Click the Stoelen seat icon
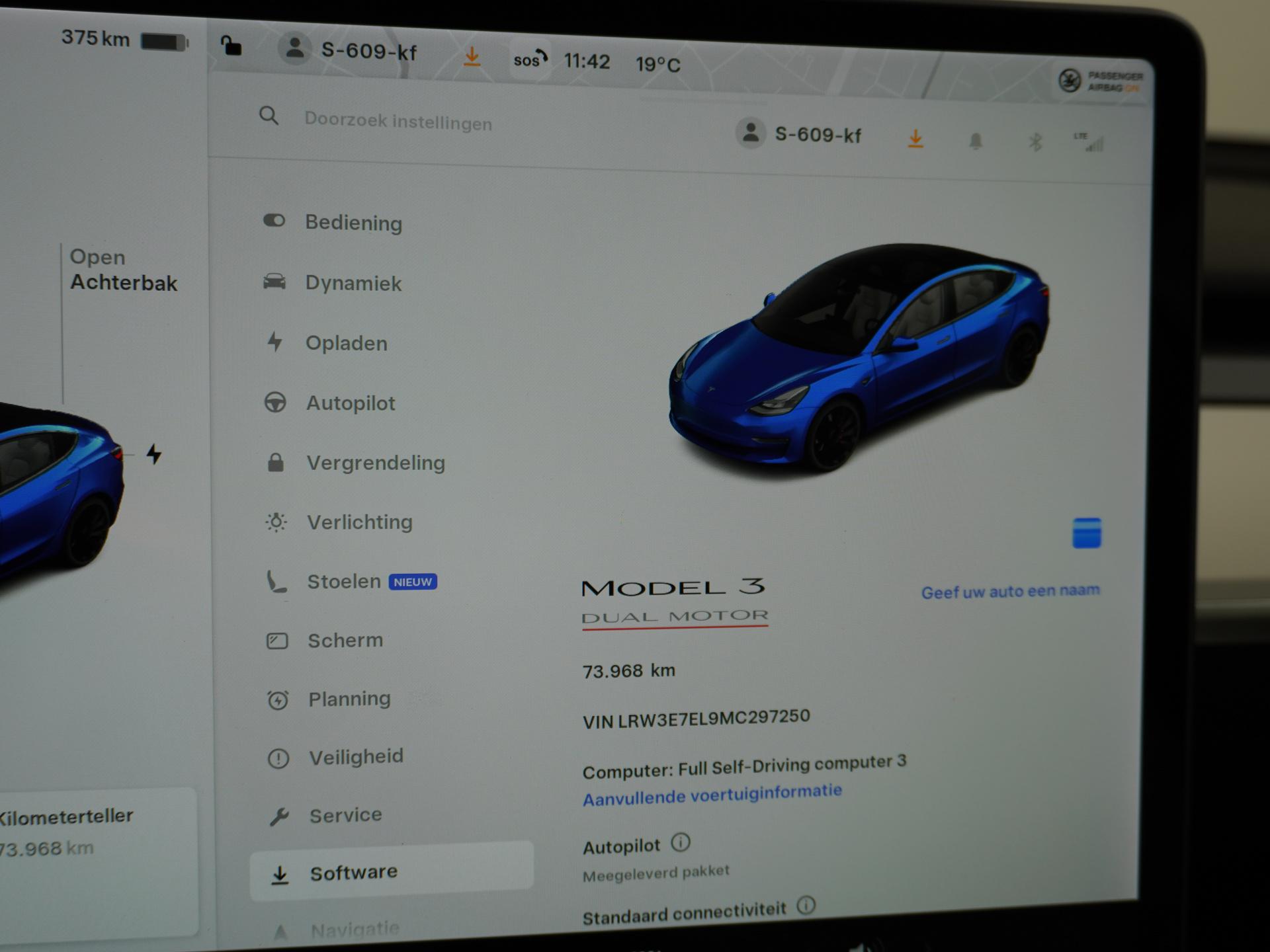The width and height of the screenshot is (1270, 952). [276, 582]
